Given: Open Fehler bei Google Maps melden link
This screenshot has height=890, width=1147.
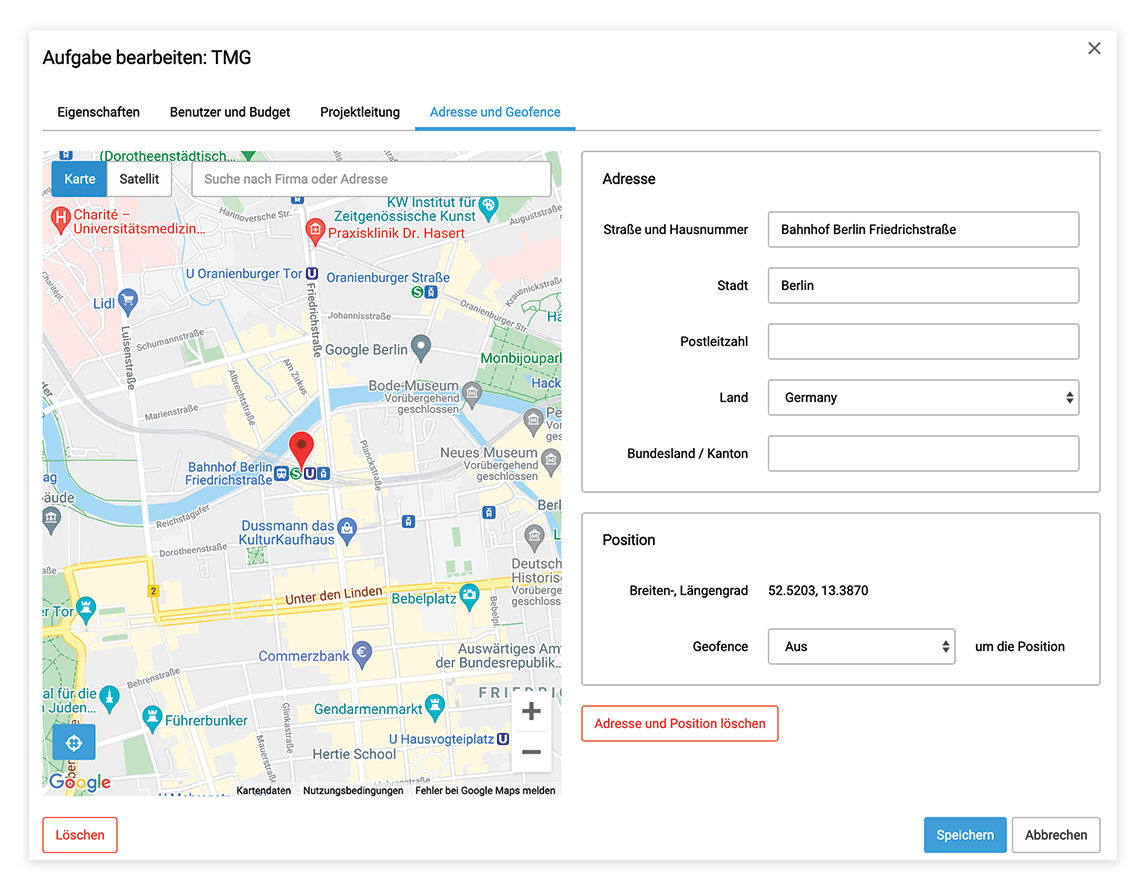Looking at the screenshot, I should (x=485, y=791).
